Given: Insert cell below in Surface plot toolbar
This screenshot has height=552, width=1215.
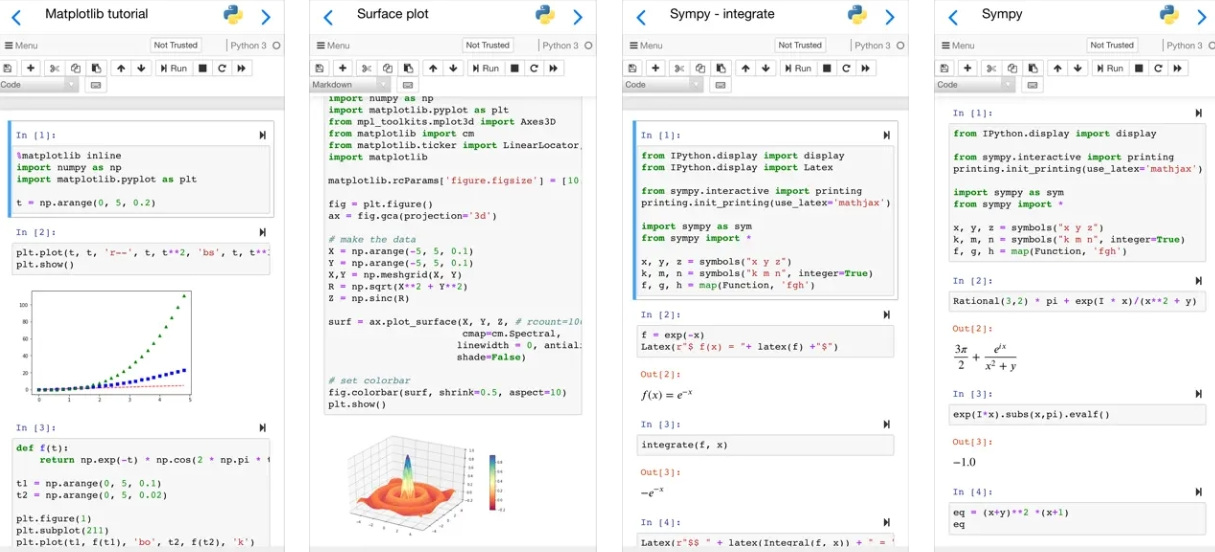Looking at the screenshot, I should (x=343, y=68).
